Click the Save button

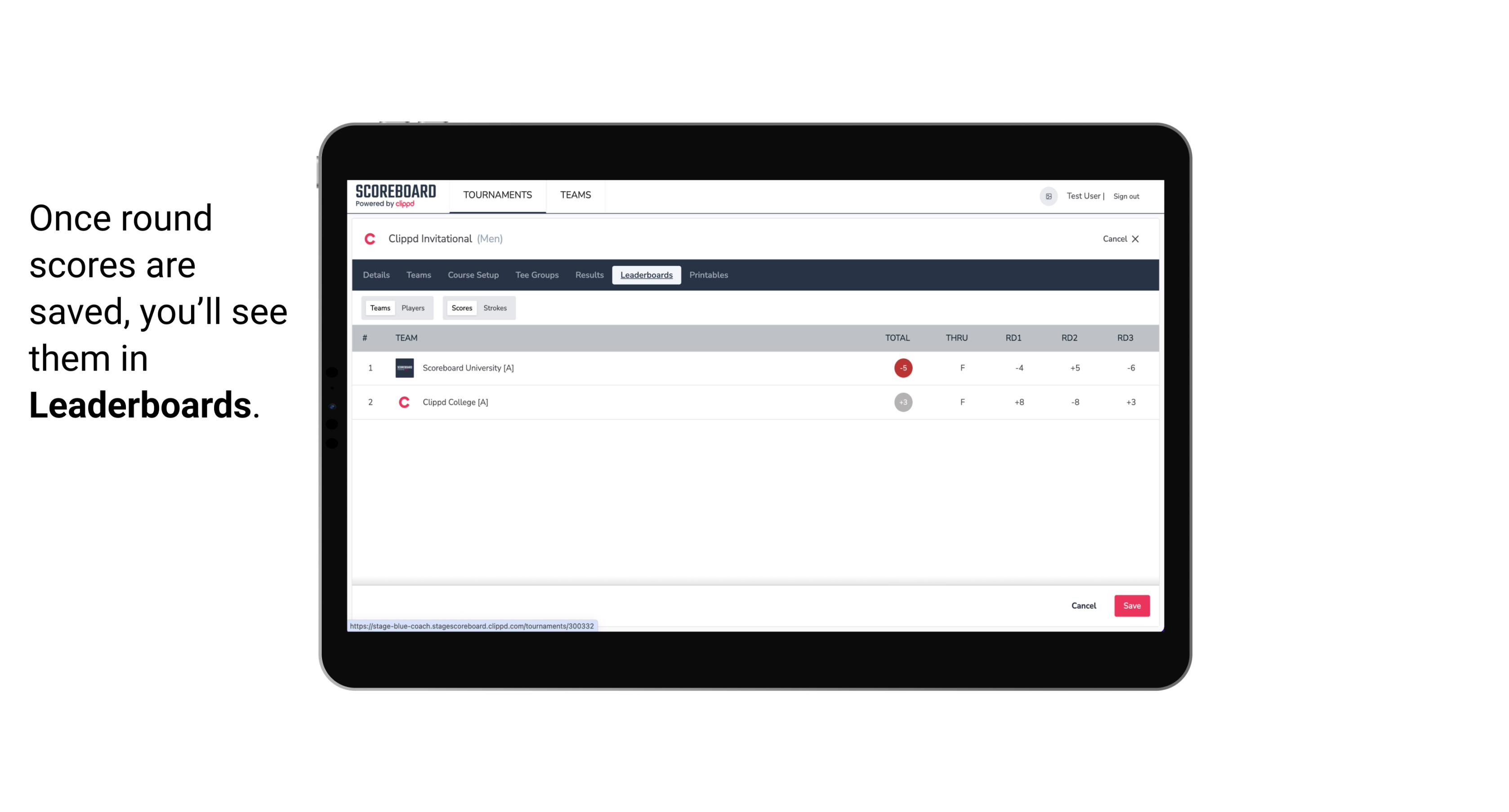(1131, 605)
